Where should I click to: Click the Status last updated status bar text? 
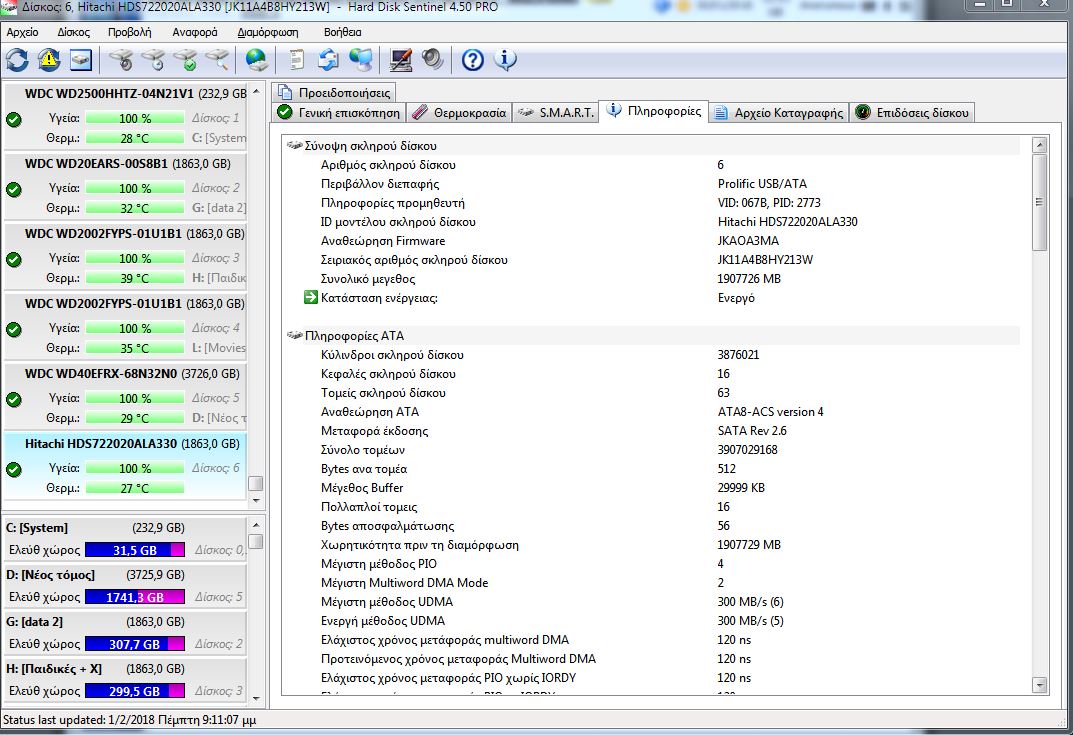tap(129, 720)
